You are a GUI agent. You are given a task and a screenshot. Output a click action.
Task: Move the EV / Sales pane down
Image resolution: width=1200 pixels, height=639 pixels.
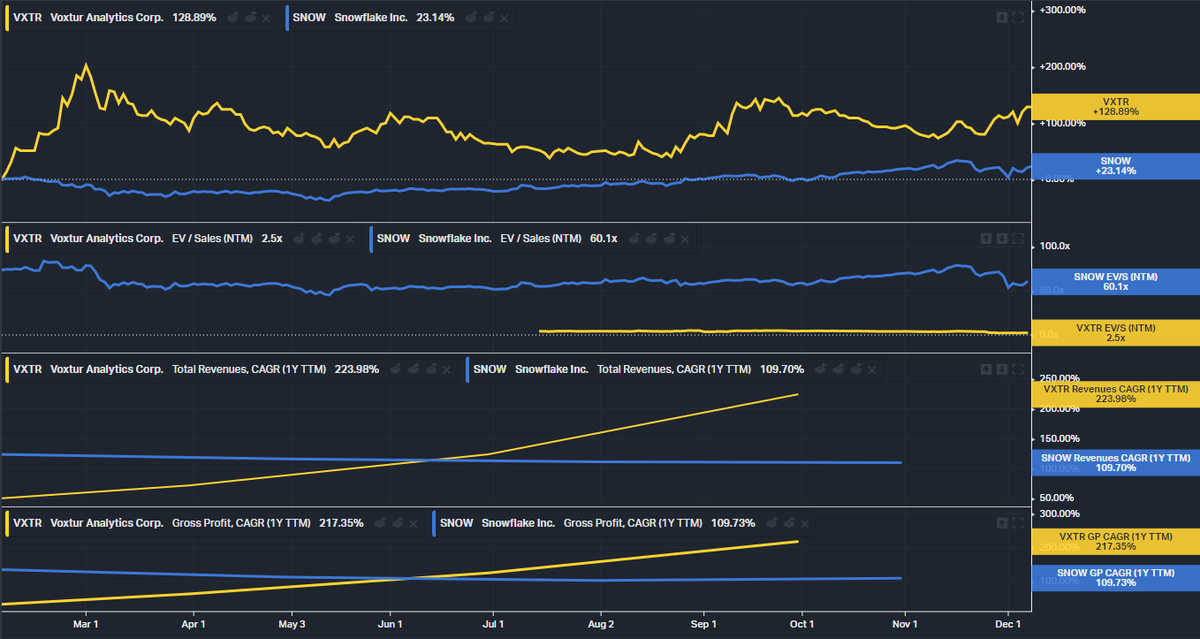1003,239
